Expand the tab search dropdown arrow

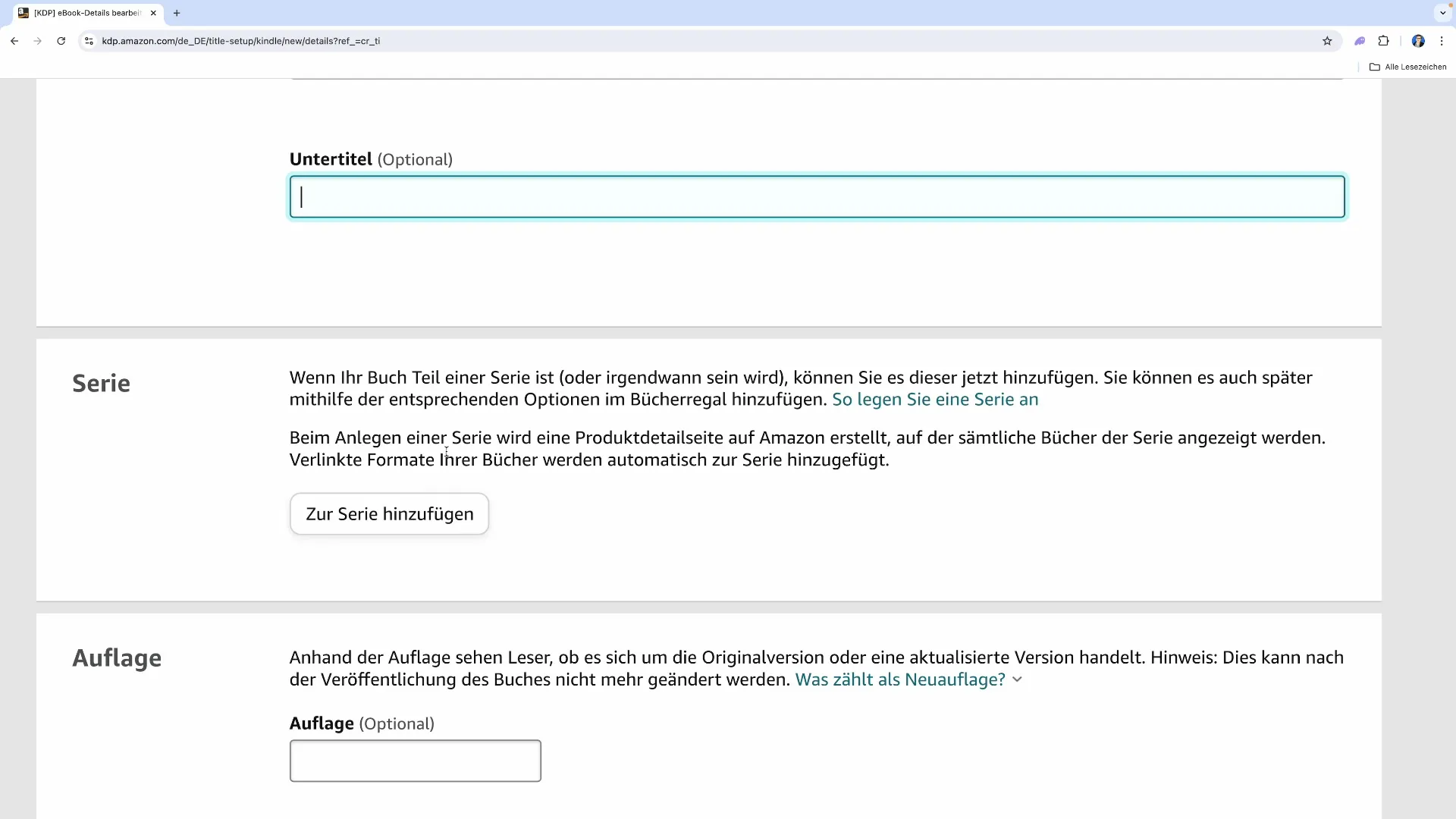coord(1442,13)
